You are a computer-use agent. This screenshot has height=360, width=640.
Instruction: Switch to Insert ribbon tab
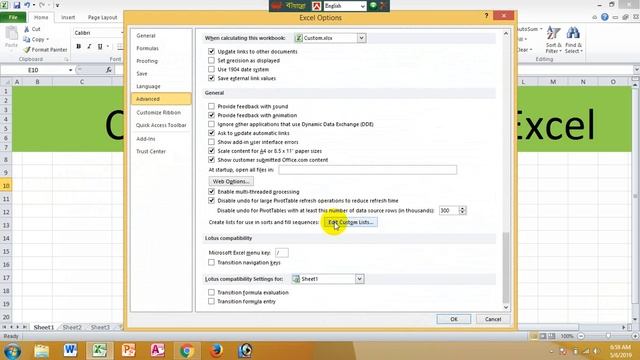pos(68,17)
